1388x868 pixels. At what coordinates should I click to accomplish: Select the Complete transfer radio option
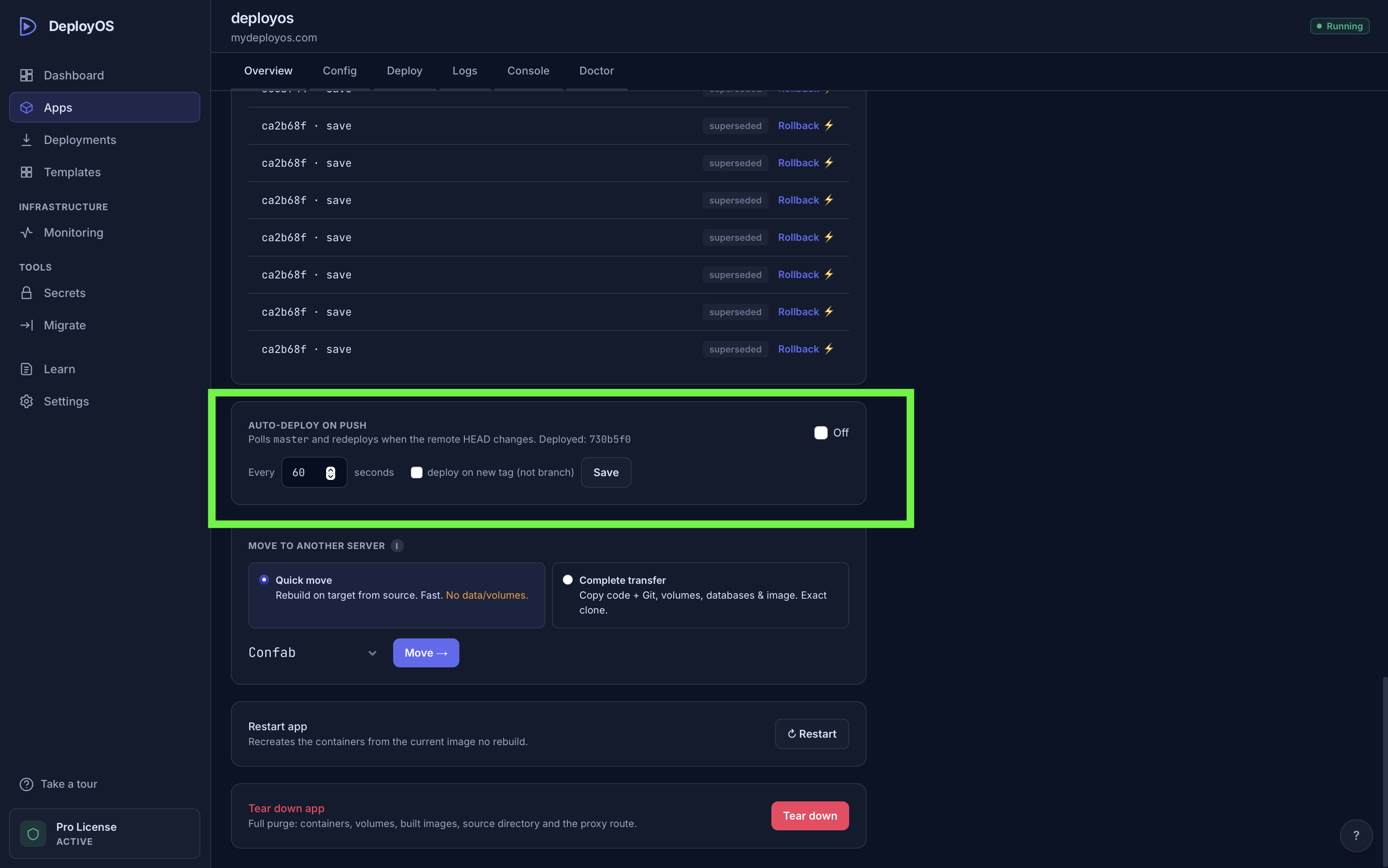pyautogui.click(x=567, y=580)
